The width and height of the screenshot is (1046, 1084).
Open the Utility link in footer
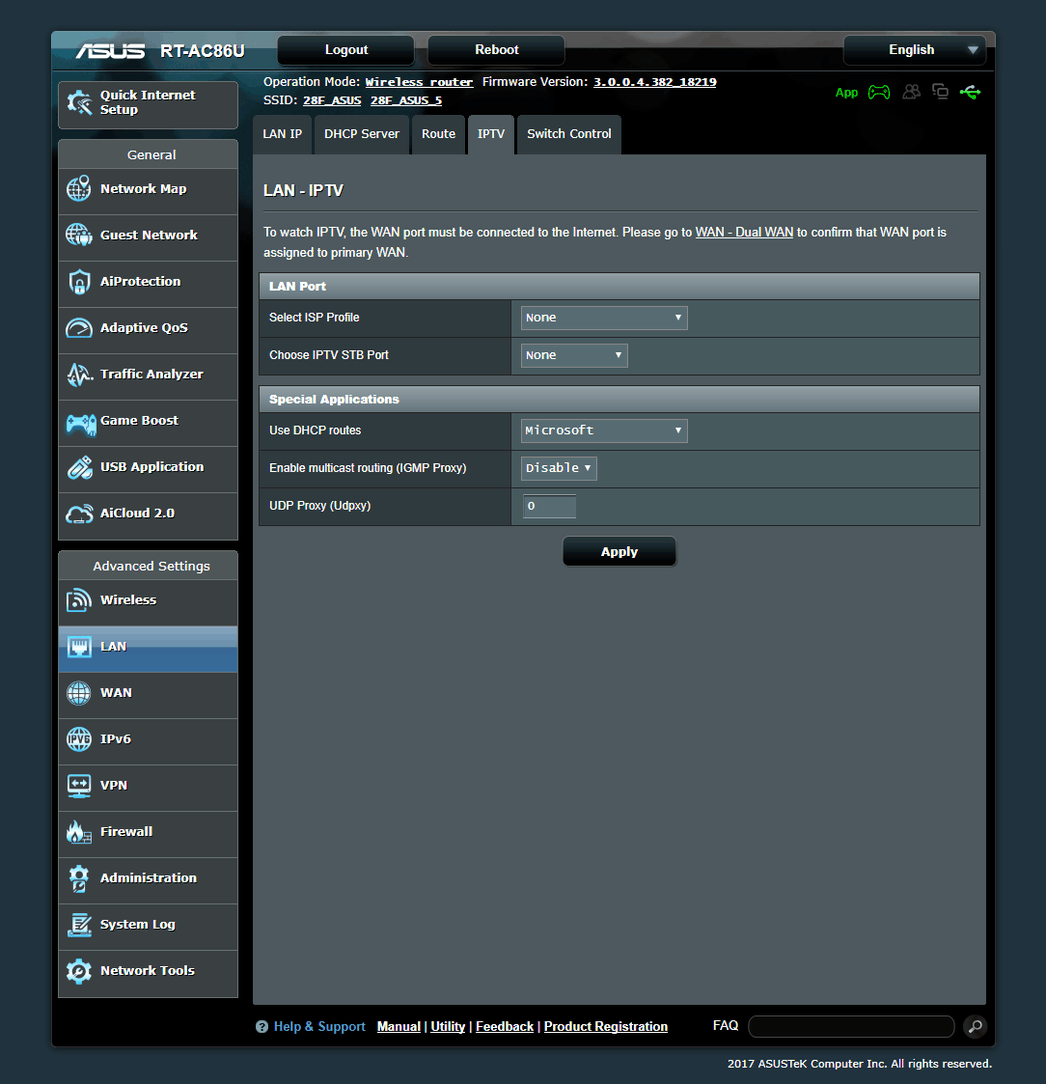447,1027
